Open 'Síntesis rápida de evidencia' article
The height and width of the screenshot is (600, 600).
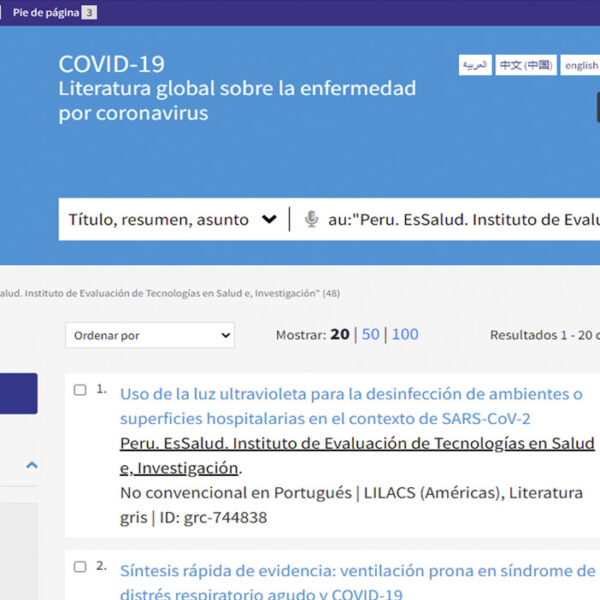tap(358, 582)
